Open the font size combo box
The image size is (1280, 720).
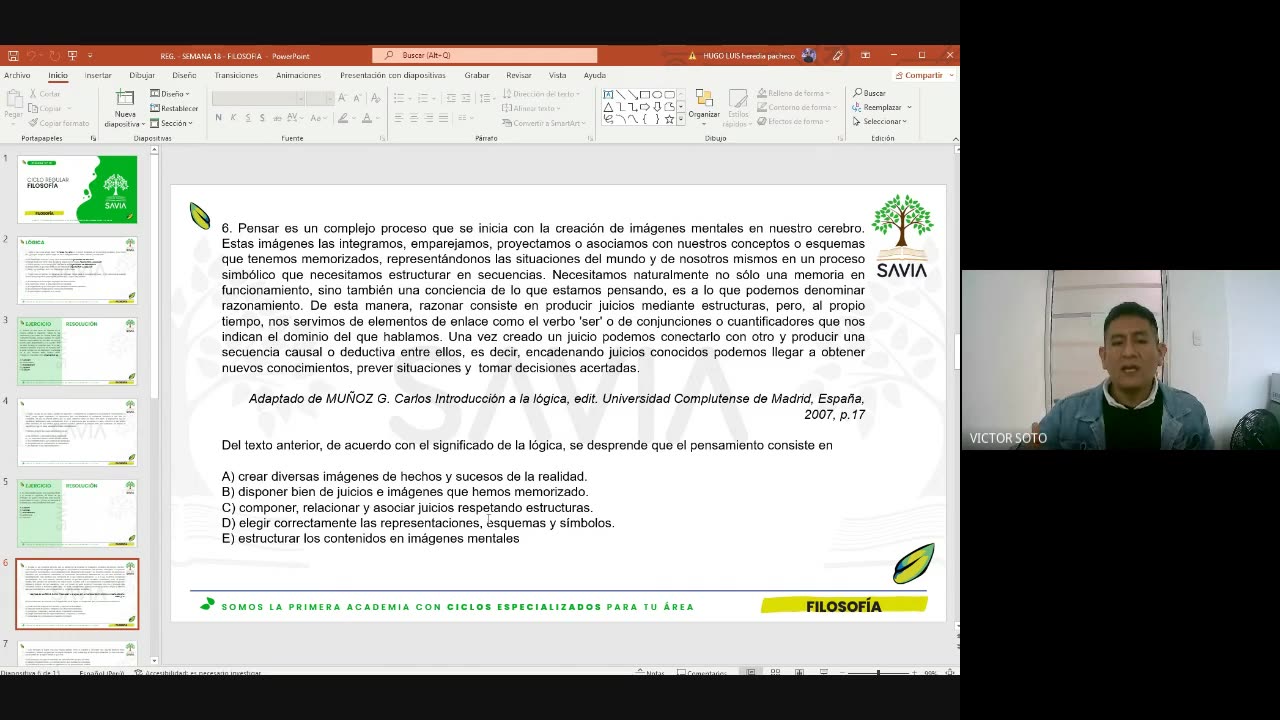(x=320, y=98)
